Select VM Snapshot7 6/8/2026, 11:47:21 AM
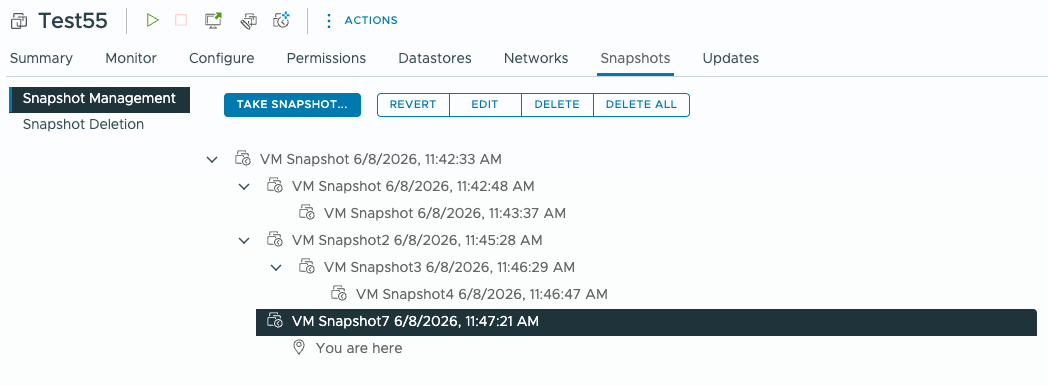 [646, 322]
